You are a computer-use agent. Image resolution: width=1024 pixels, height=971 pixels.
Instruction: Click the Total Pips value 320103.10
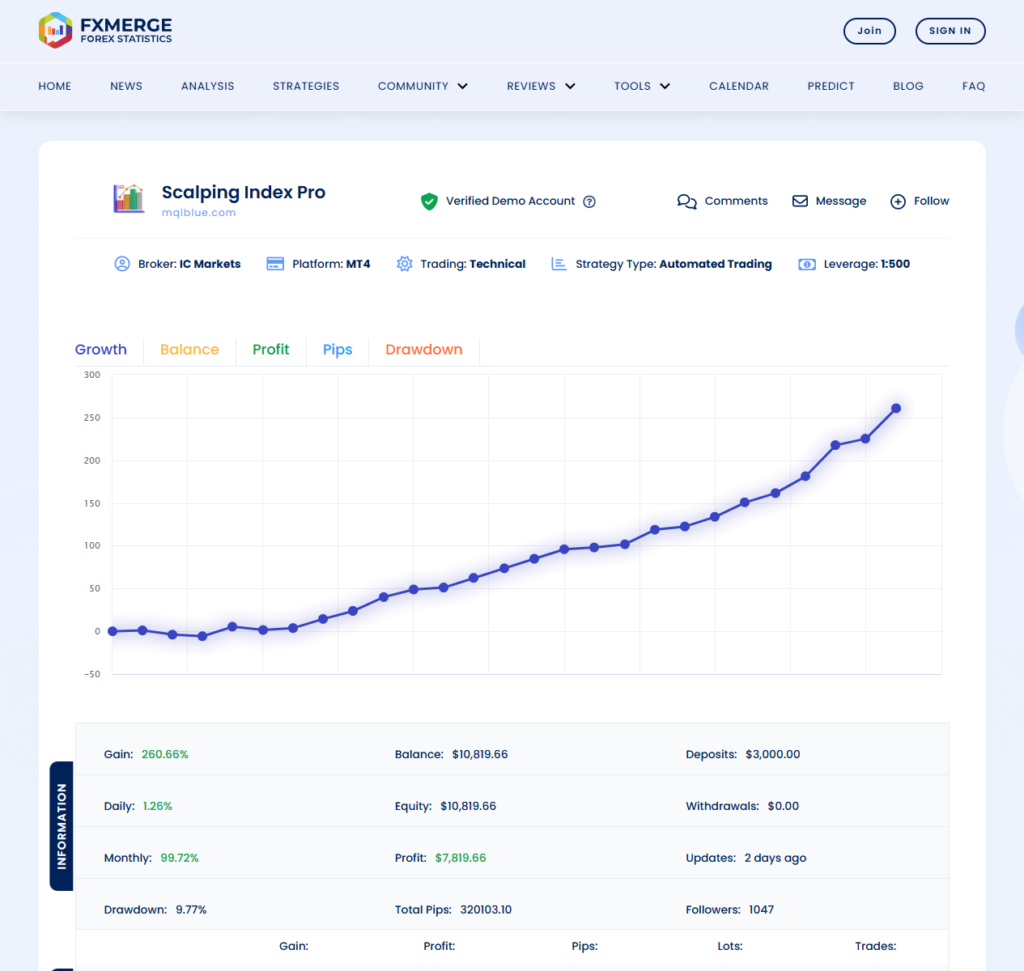coord(486,910)
